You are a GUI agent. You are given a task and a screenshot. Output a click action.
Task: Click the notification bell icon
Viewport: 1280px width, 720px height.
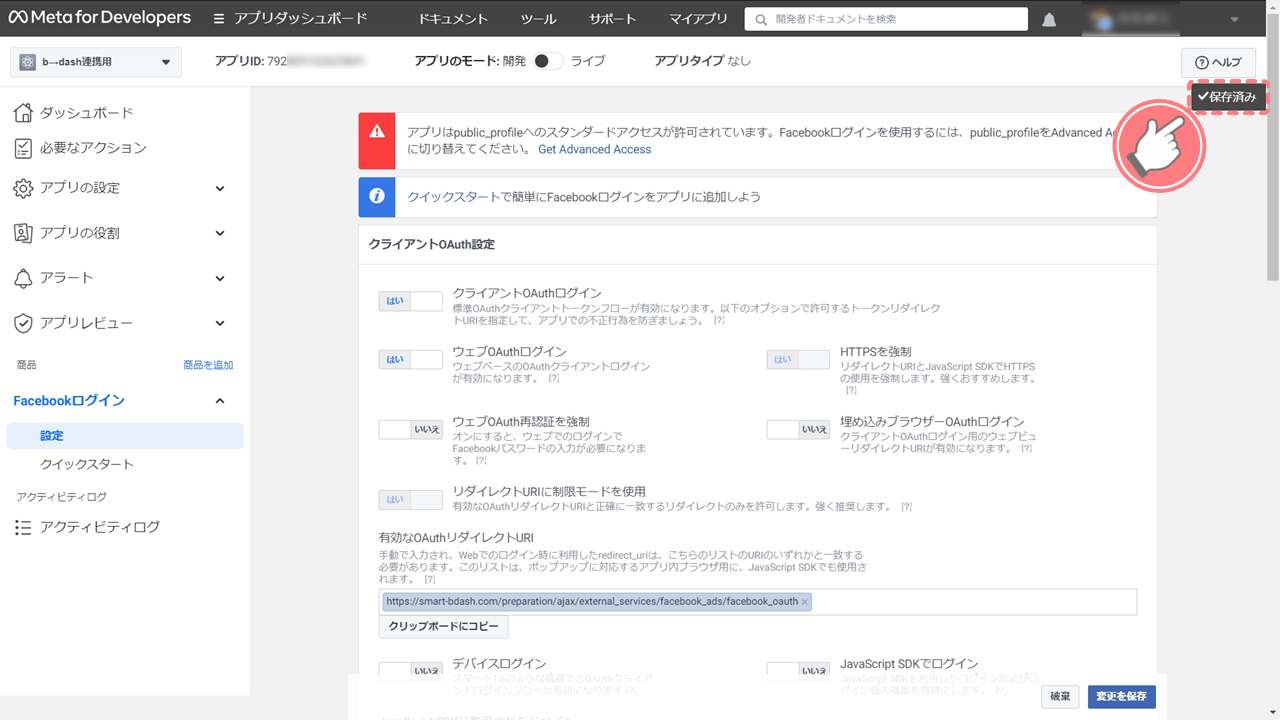pyautogui.click(x=1049, y=19)
